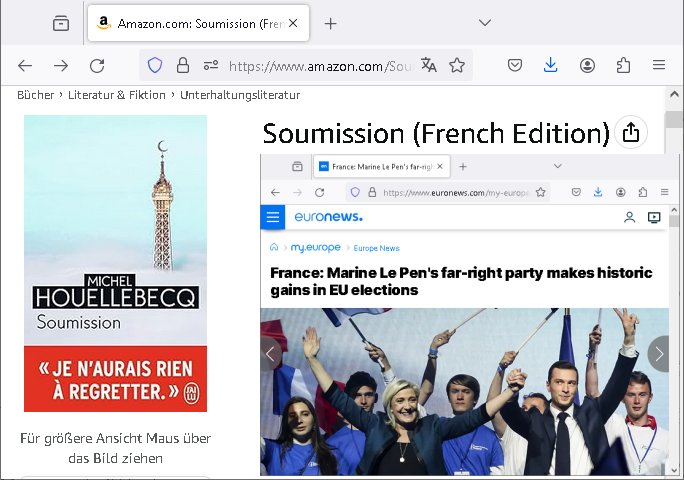Image resolution: width=684 pixels, height=480 pixels.
Task: Open the Bücher breadcrumb link
Action: (35, 95)
